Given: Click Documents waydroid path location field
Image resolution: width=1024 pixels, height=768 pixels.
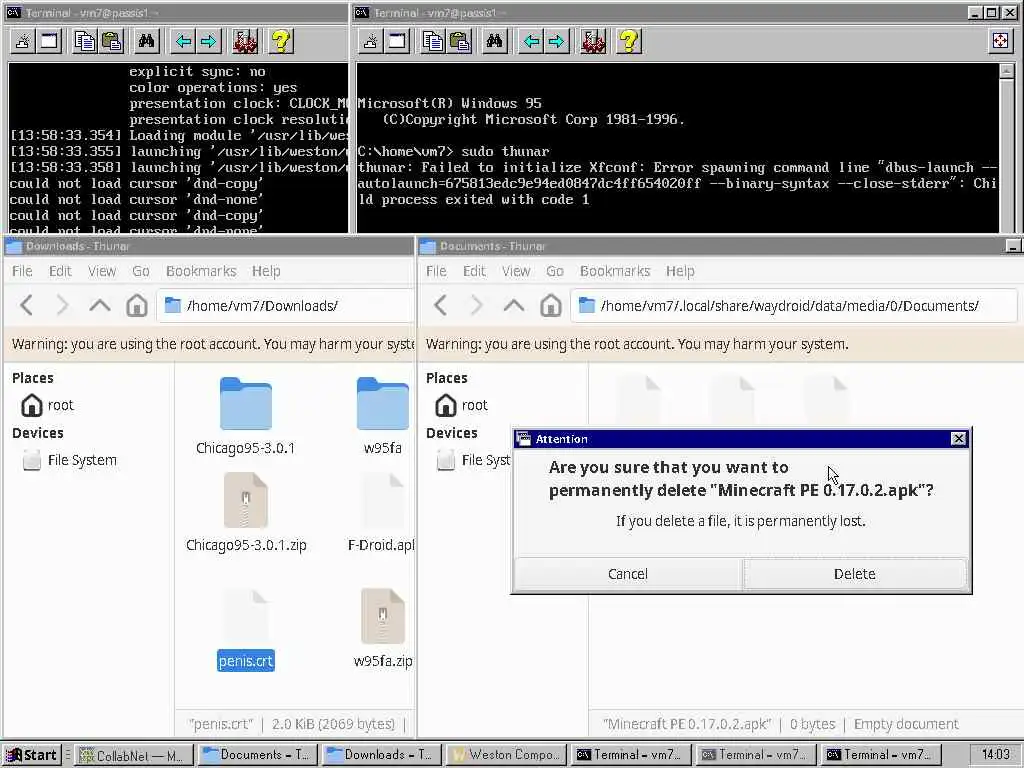Looking at the screenshot, I should (x=793, y=306).
